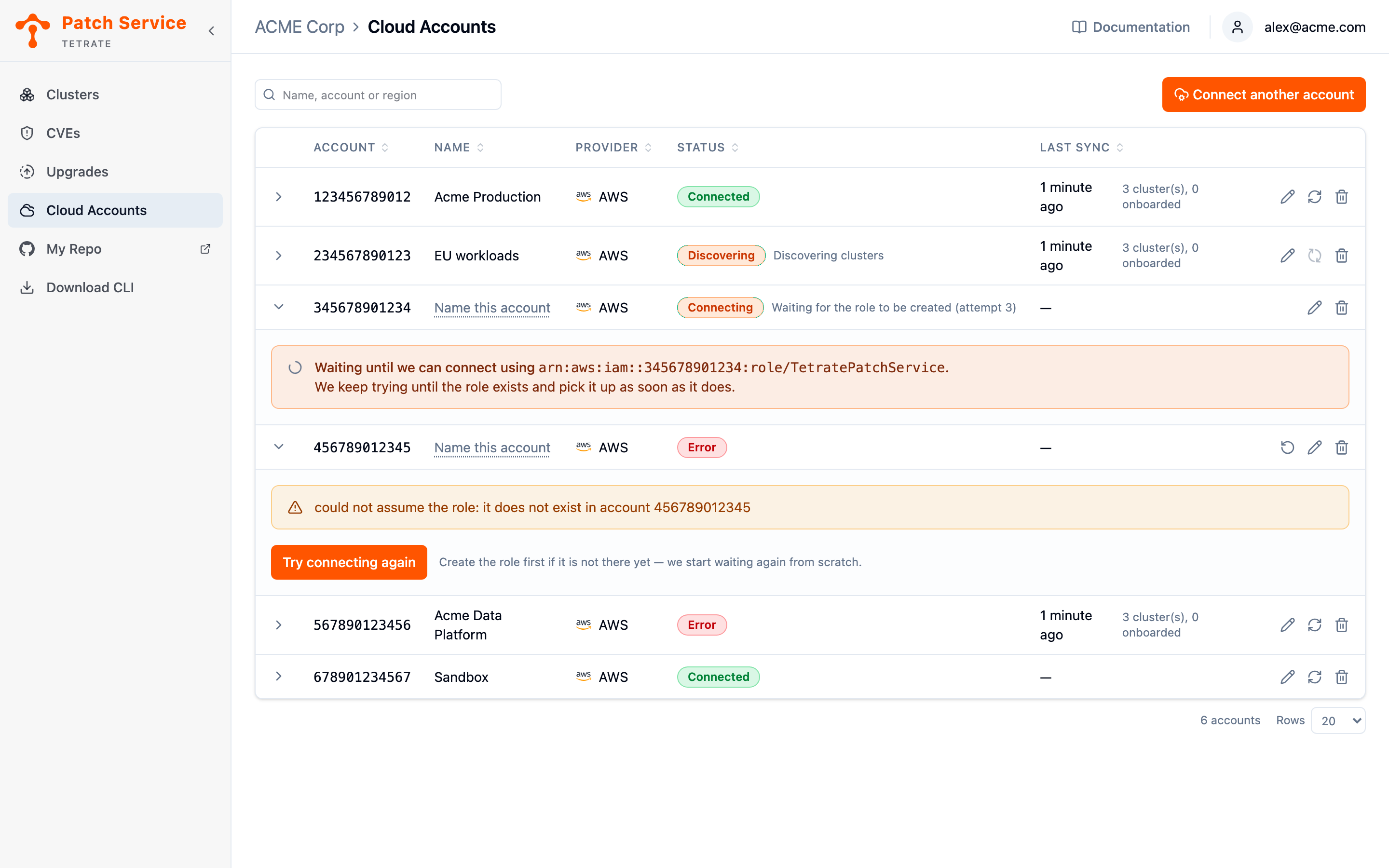Retry connection icon for account 456789012345
1389x868 pixels.
1287,447
